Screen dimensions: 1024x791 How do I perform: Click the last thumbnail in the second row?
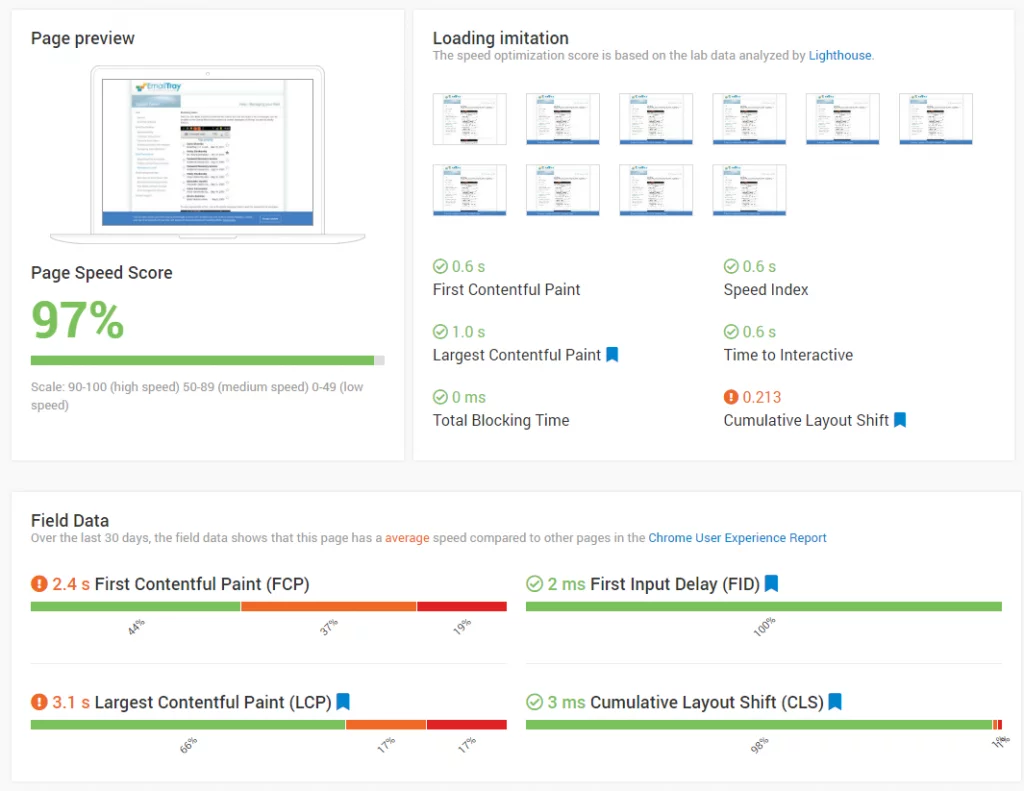[749, 190]
